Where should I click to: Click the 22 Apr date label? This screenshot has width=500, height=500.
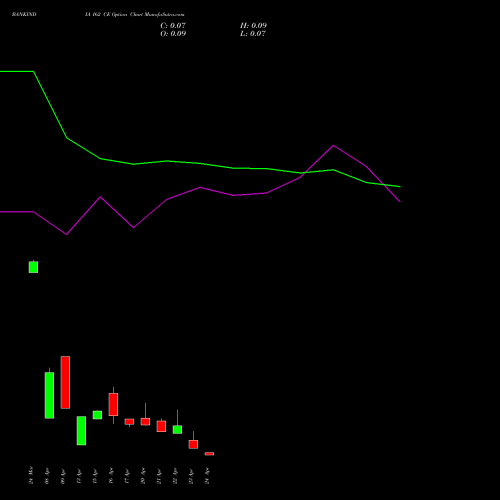tap(175, 476)
